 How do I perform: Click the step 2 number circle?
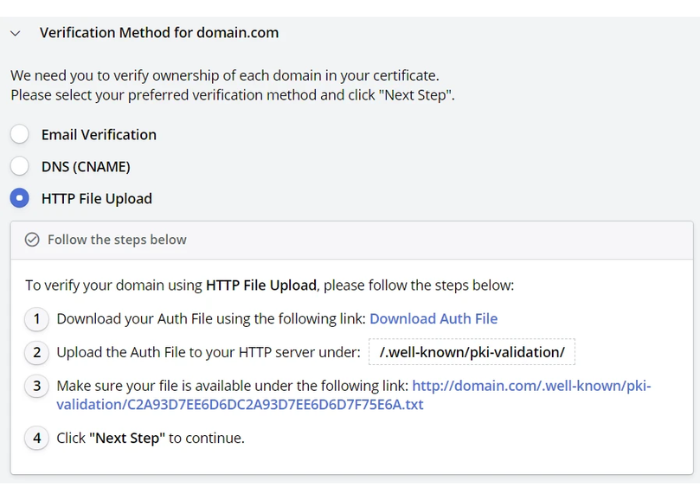[37, 352]
